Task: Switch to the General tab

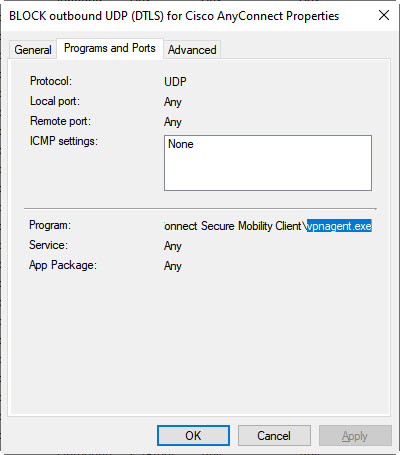Action: [32, 50]
